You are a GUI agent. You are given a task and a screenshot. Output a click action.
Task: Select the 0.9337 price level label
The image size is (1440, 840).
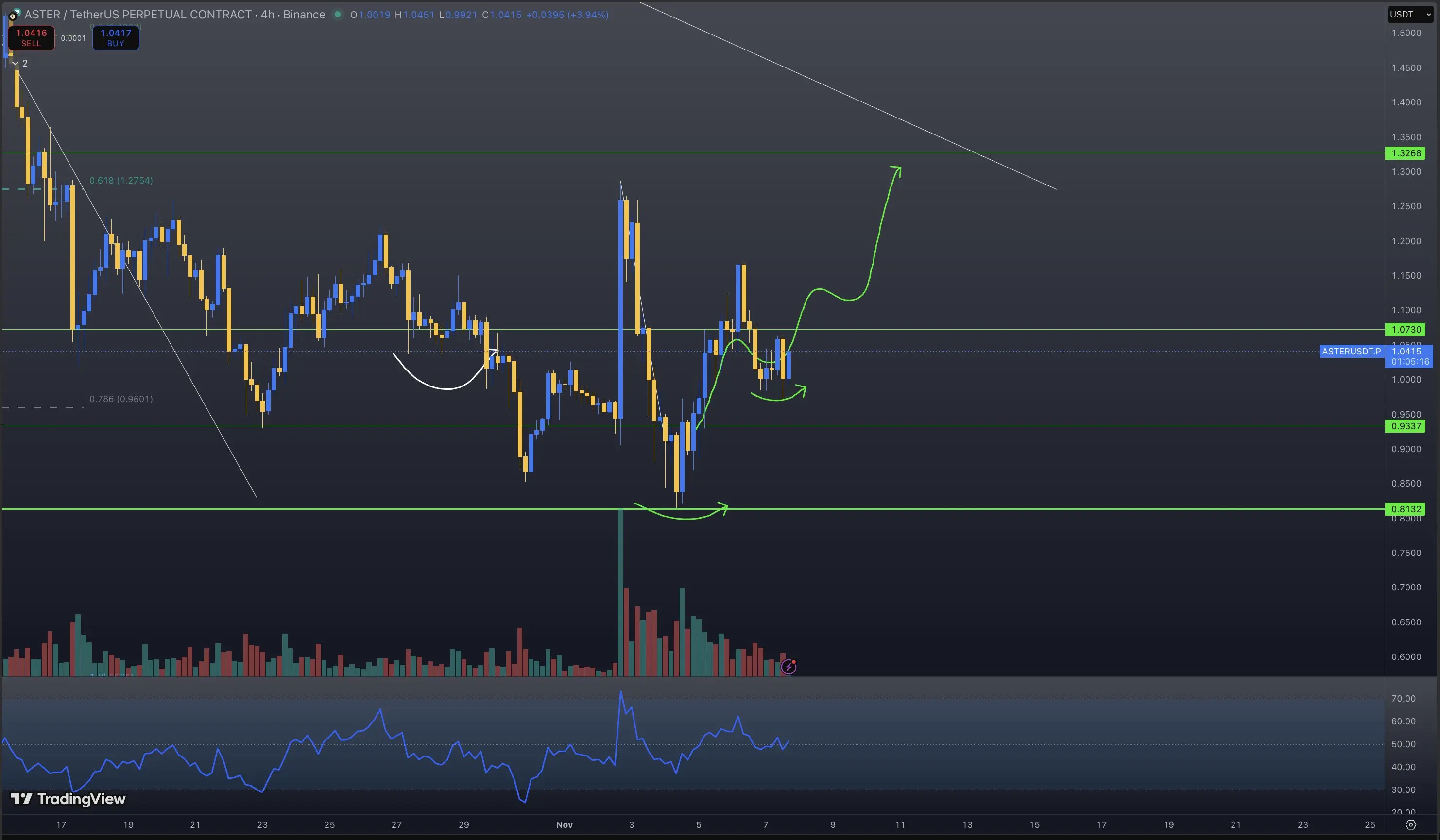[x=1406, y=426]
